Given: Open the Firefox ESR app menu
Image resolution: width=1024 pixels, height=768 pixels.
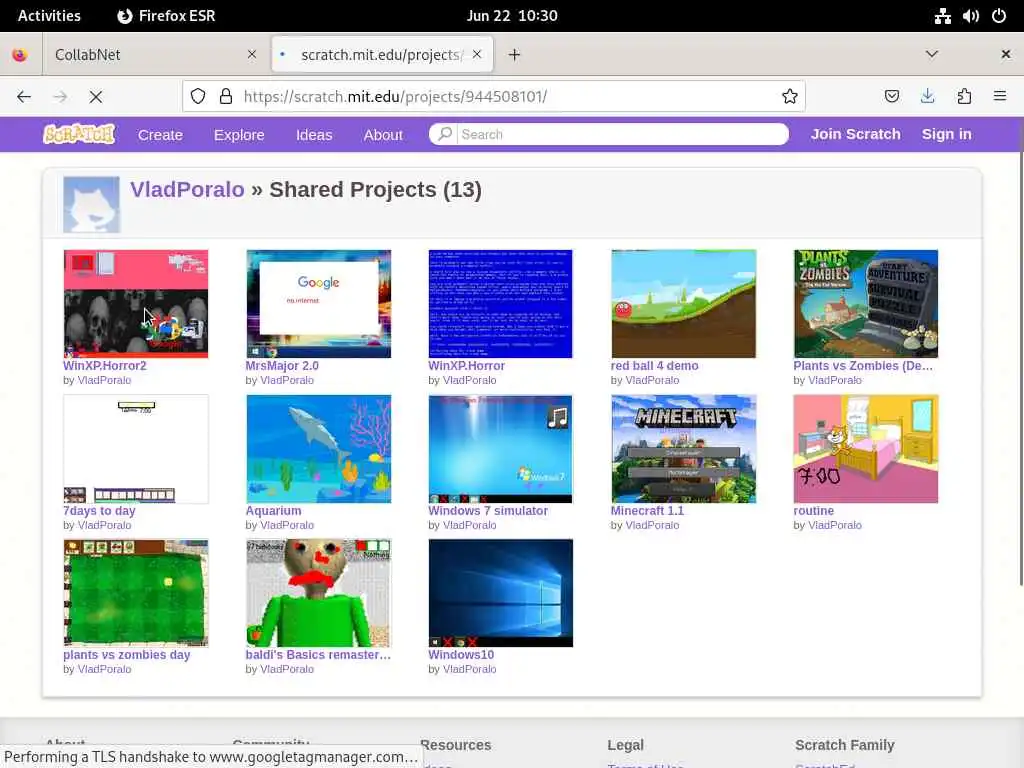Looking at the screenshot, I should coord(166,16).
